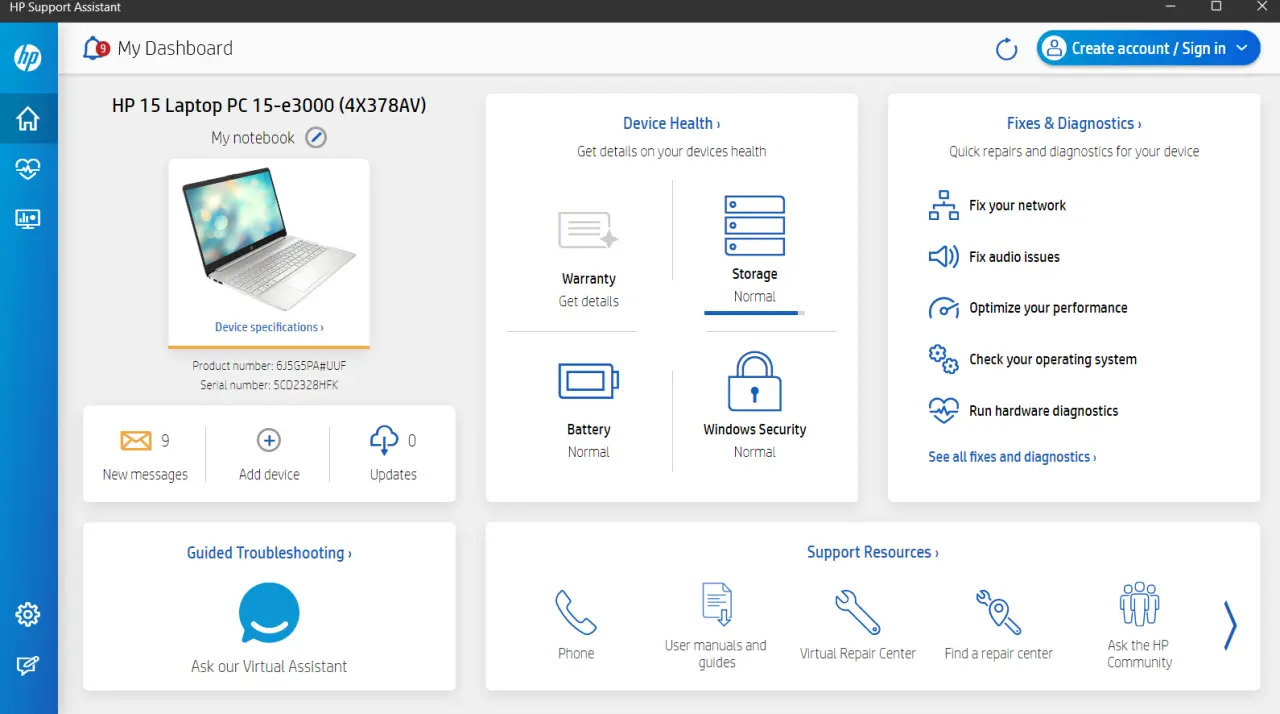The width and height of the screenshot is (1280, 714).
Task: Maximize the HP Support Assistant window
Action: pyautogui.click(x=1216, y=7)
